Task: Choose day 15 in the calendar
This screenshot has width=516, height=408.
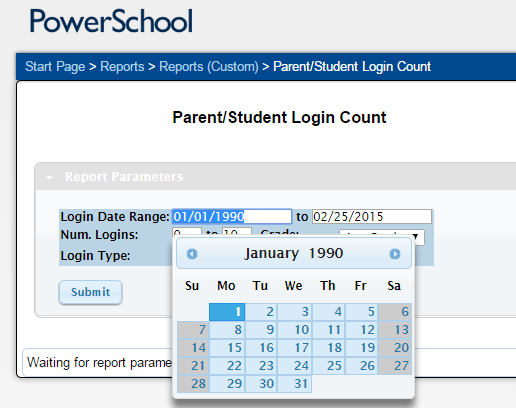Action: click(x=227, y=348)
